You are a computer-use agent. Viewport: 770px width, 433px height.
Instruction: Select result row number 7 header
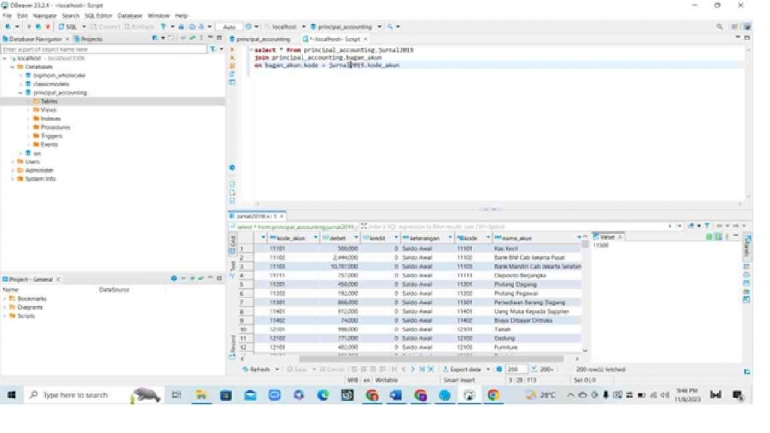click(246, 302)
